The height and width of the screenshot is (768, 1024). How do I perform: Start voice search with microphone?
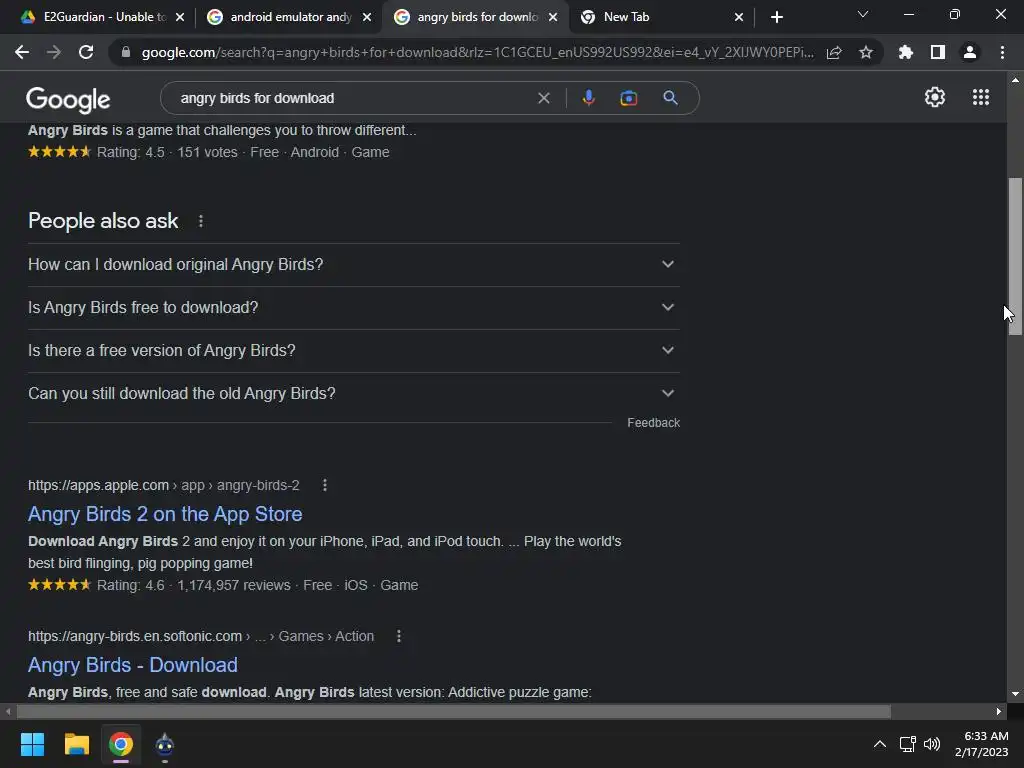[x=588, y=98]
